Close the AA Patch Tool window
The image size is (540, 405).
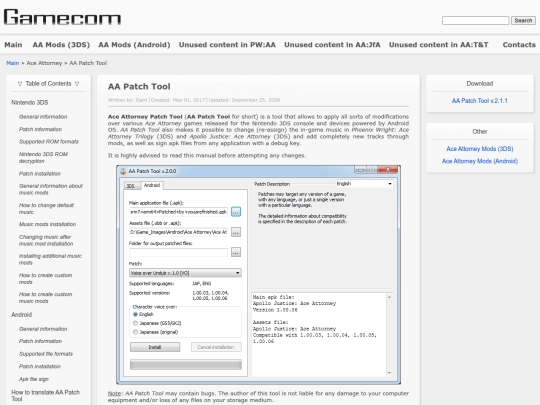click(388, 169)
